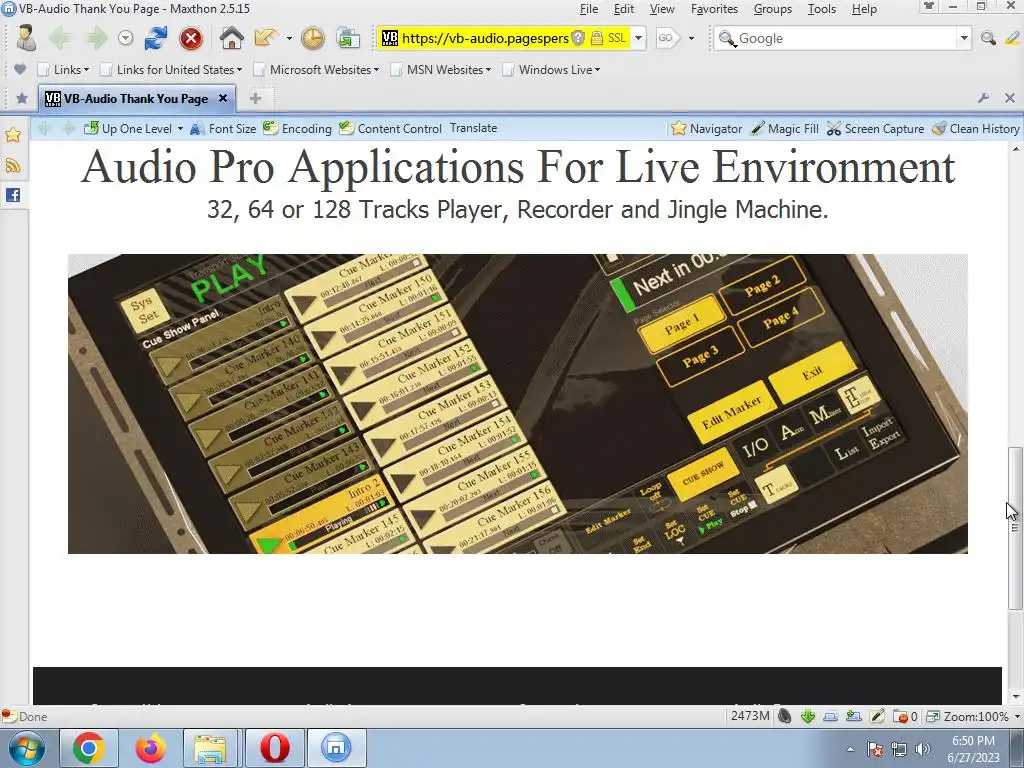This screenshot has height=768, width=1024.
Task: Click the grayed back arrow in the main toolbar
Action: coord(60,38)
